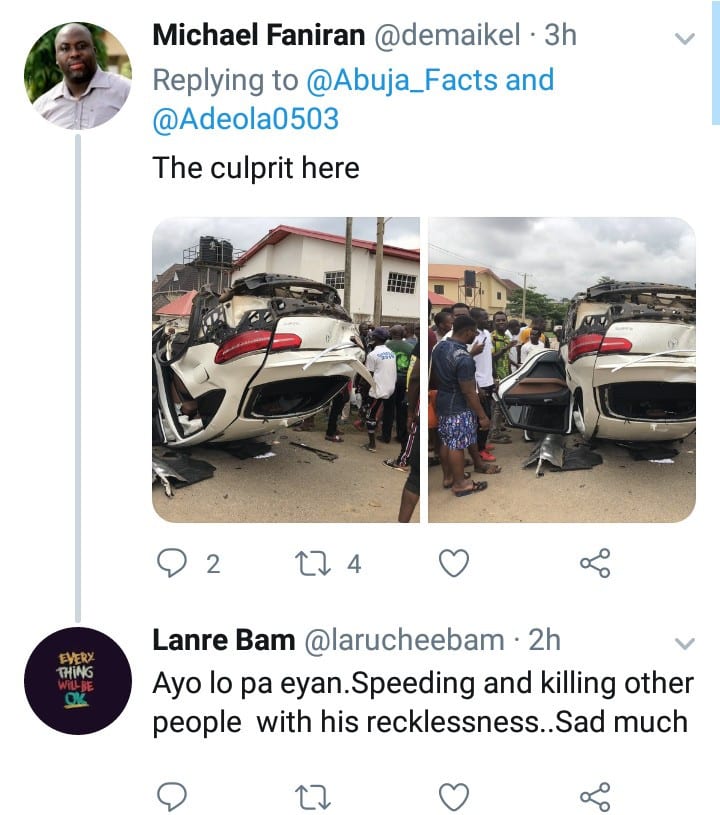
Task: Share Michael Faniran's tweet
Action: click(595, 564)
